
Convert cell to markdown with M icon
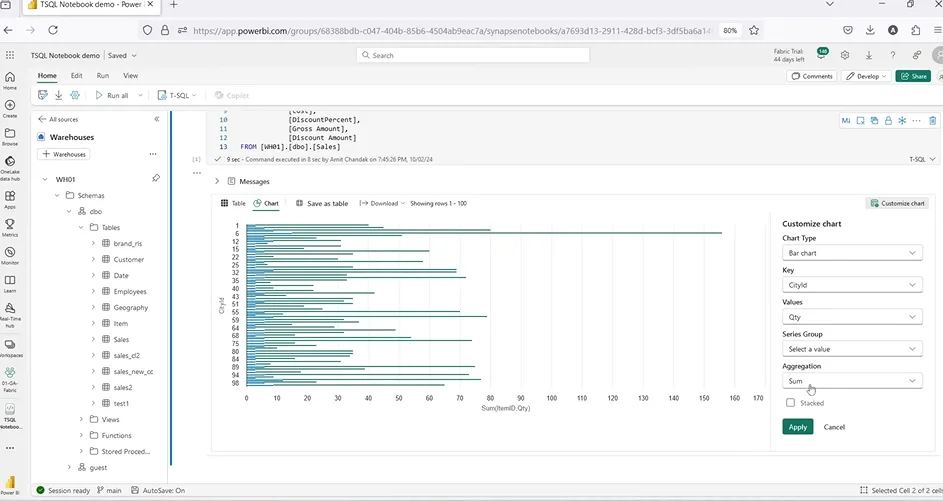[846, 120]
